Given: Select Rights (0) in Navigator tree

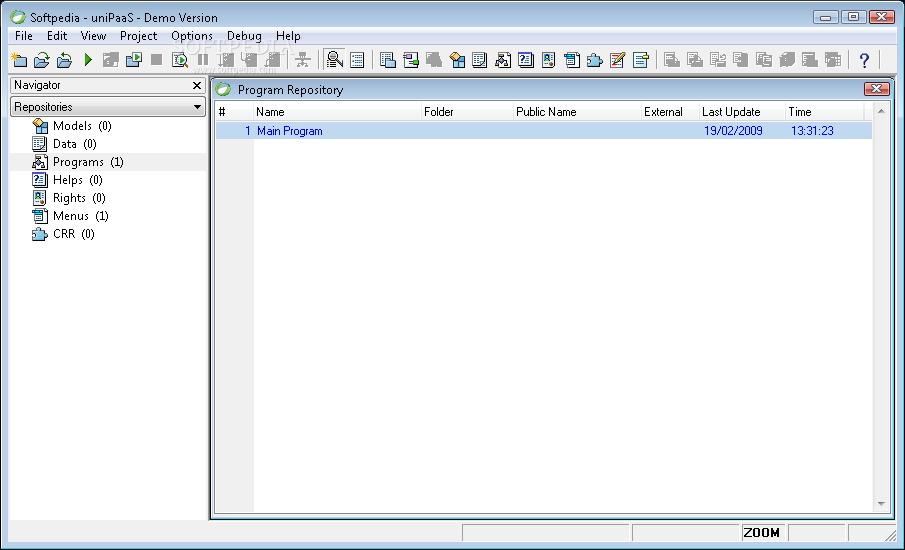Looking at the screenshot, I should point(79,197).
